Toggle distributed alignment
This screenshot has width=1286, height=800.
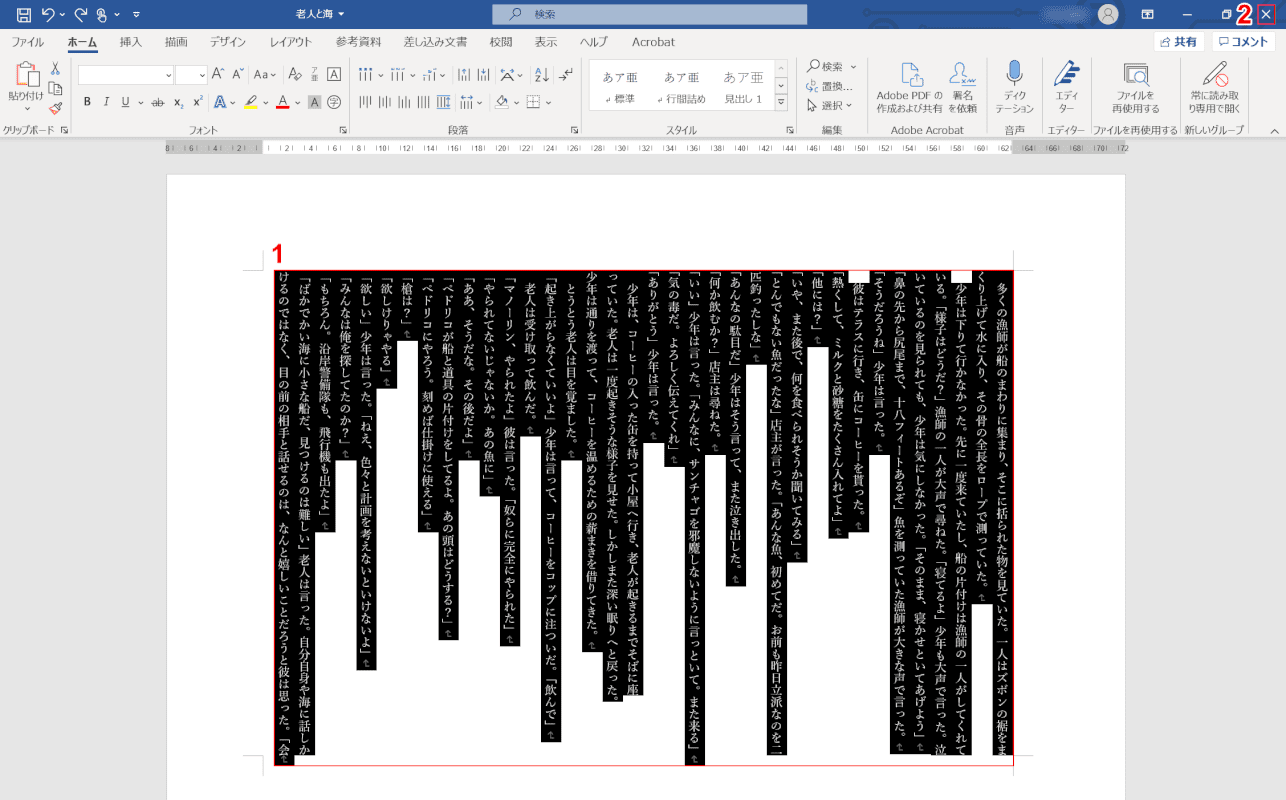(x=443, y=102)
